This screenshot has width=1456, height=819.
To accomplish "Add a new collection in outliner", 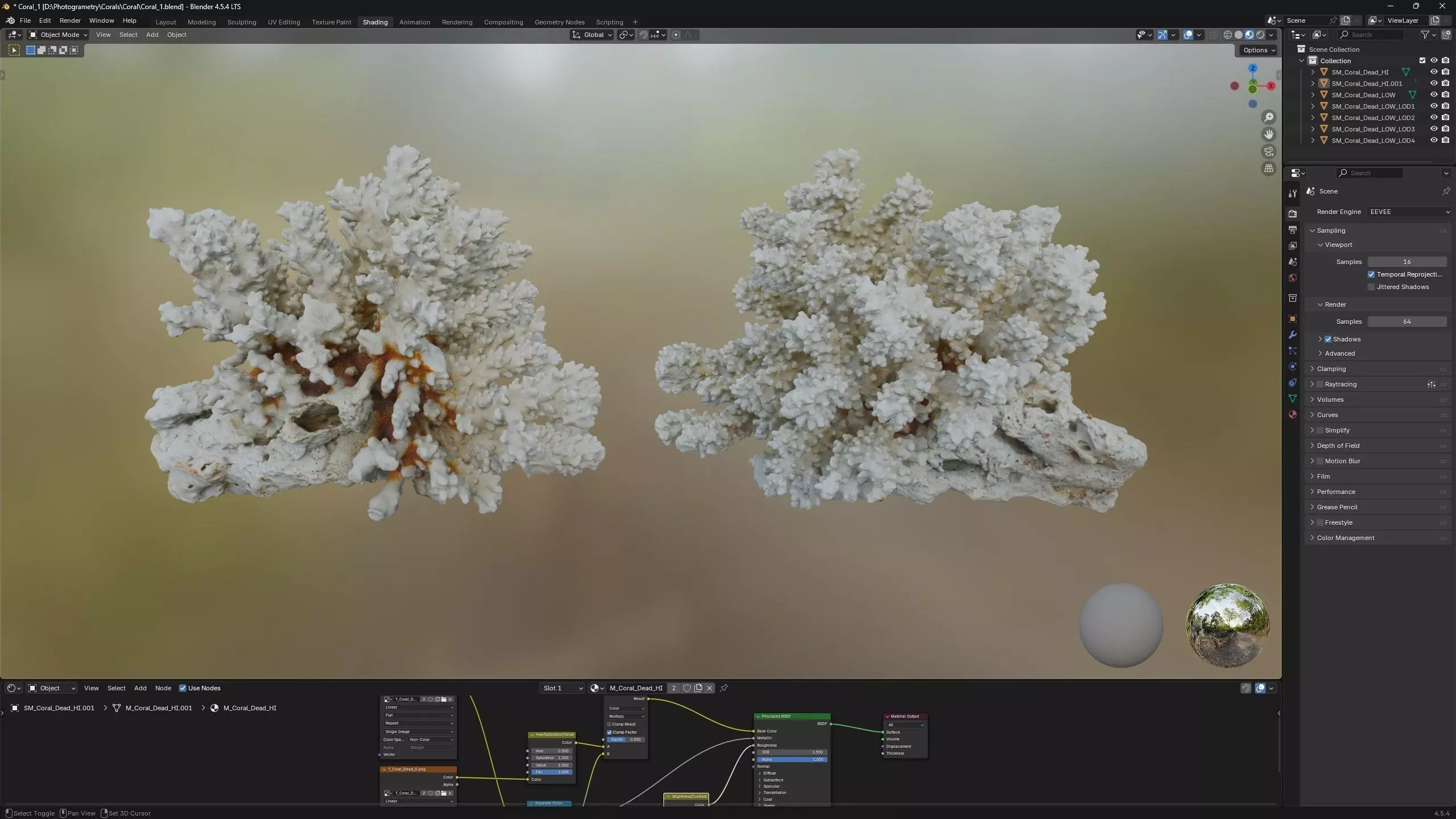I will [1446, 35].
